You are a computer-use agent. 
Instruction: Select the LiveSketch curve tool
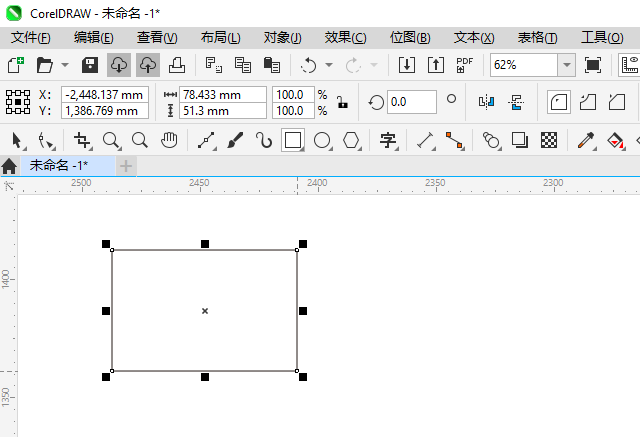(264, 140)
